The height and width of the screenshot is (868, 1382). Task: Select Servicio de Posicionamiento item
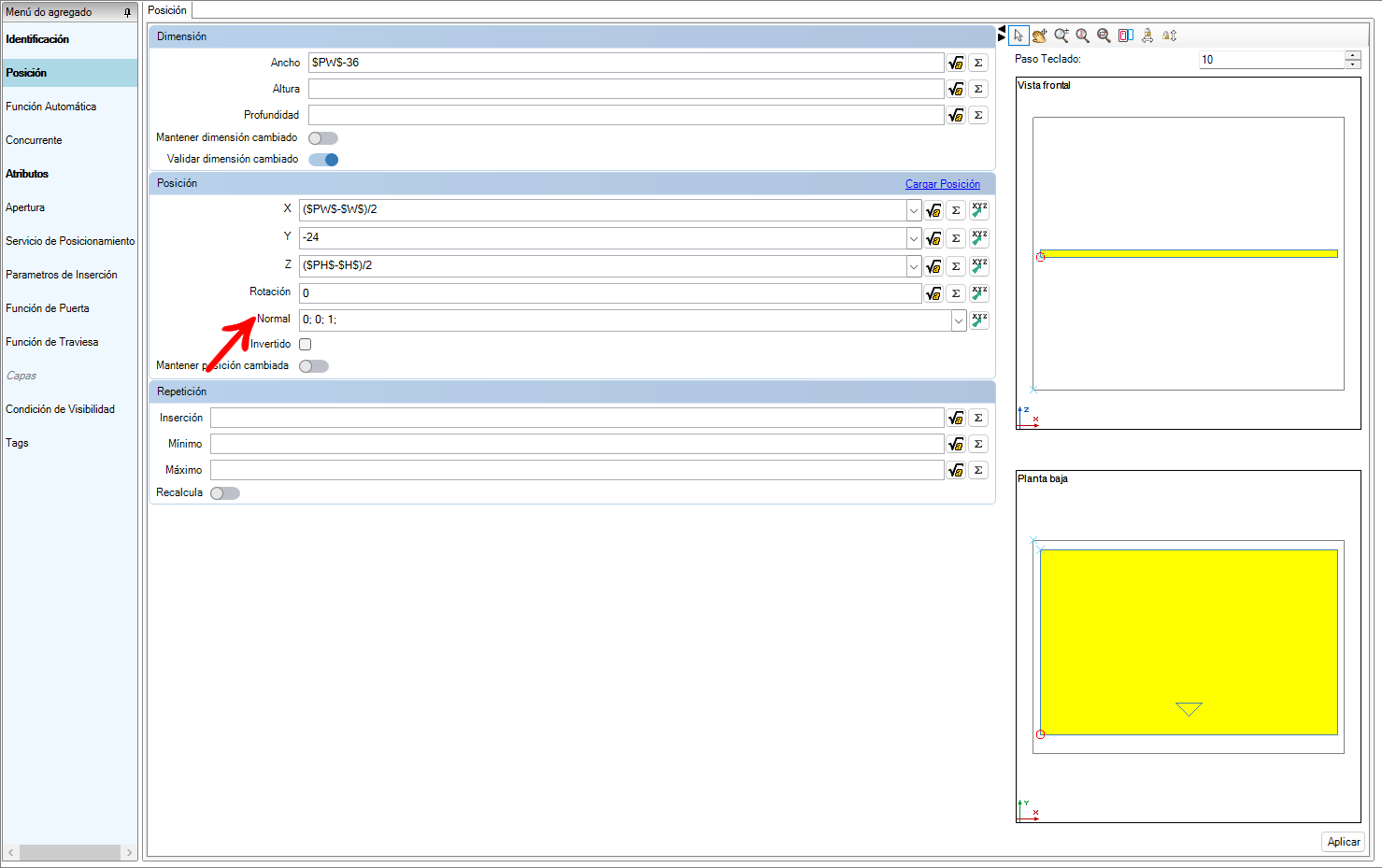[70, 241]
